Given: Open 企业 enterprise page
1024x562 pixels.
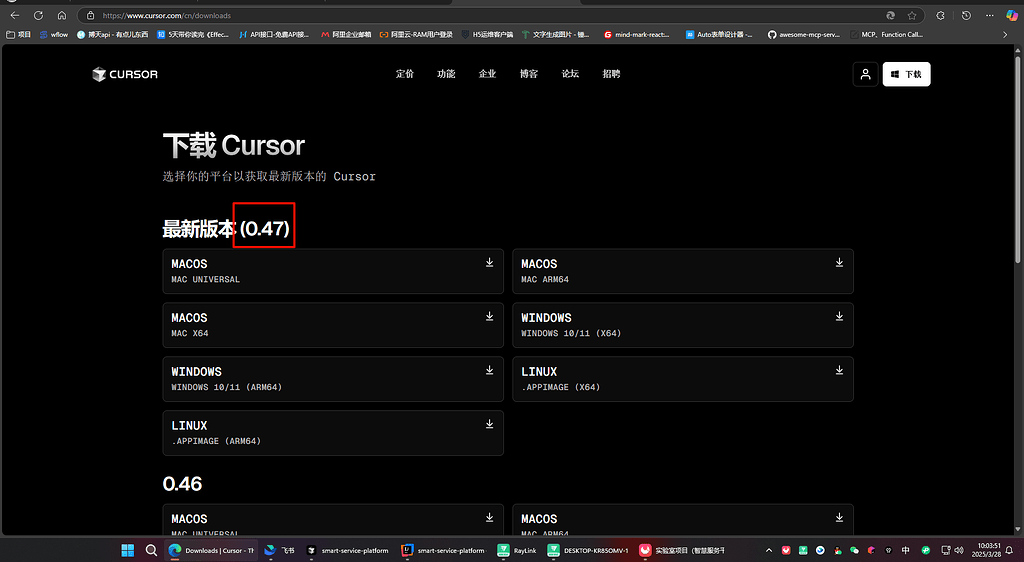Looking at the screenshot, I should pyautogui.click(x=487, y=74).
